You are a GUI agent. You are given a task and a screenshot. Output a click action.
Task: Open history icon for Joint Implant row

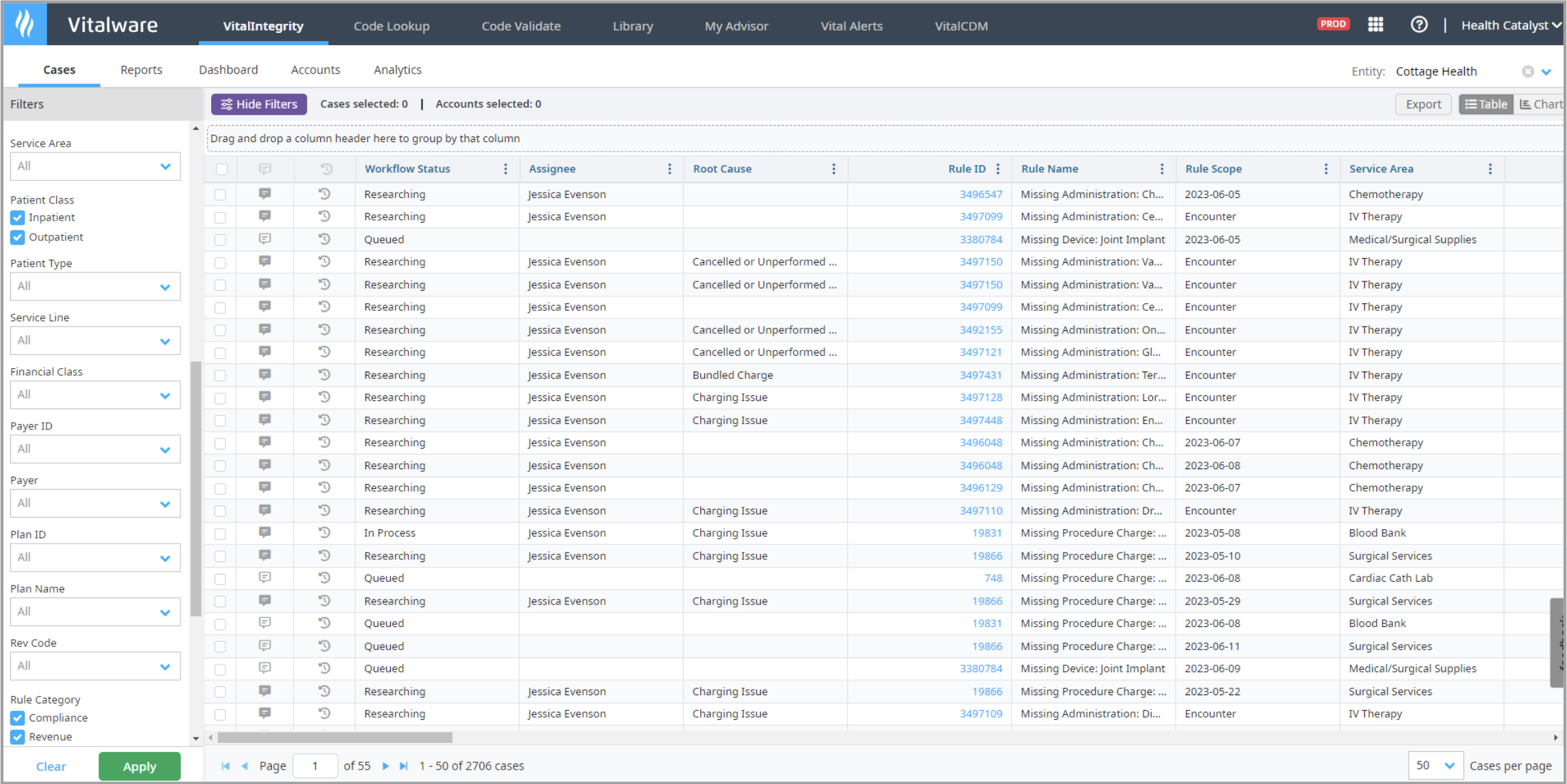pyautogui.click(x=324, y=239)
